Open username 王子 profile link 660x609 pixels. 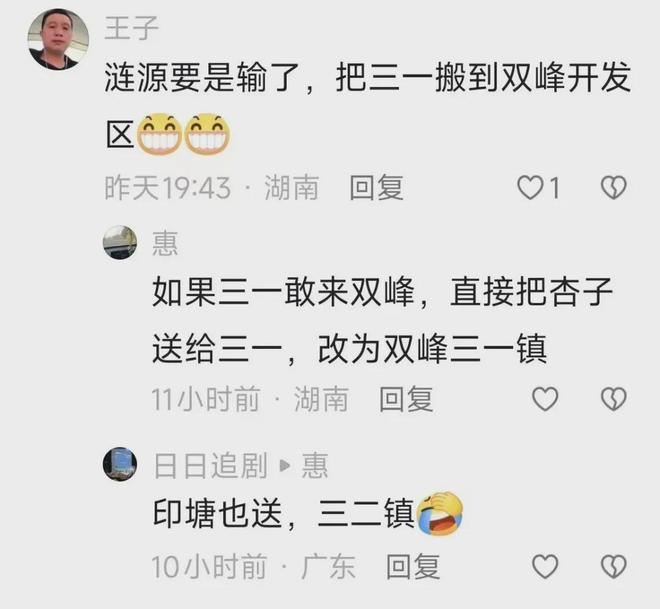pyautogui.click(x=131, y=28)
